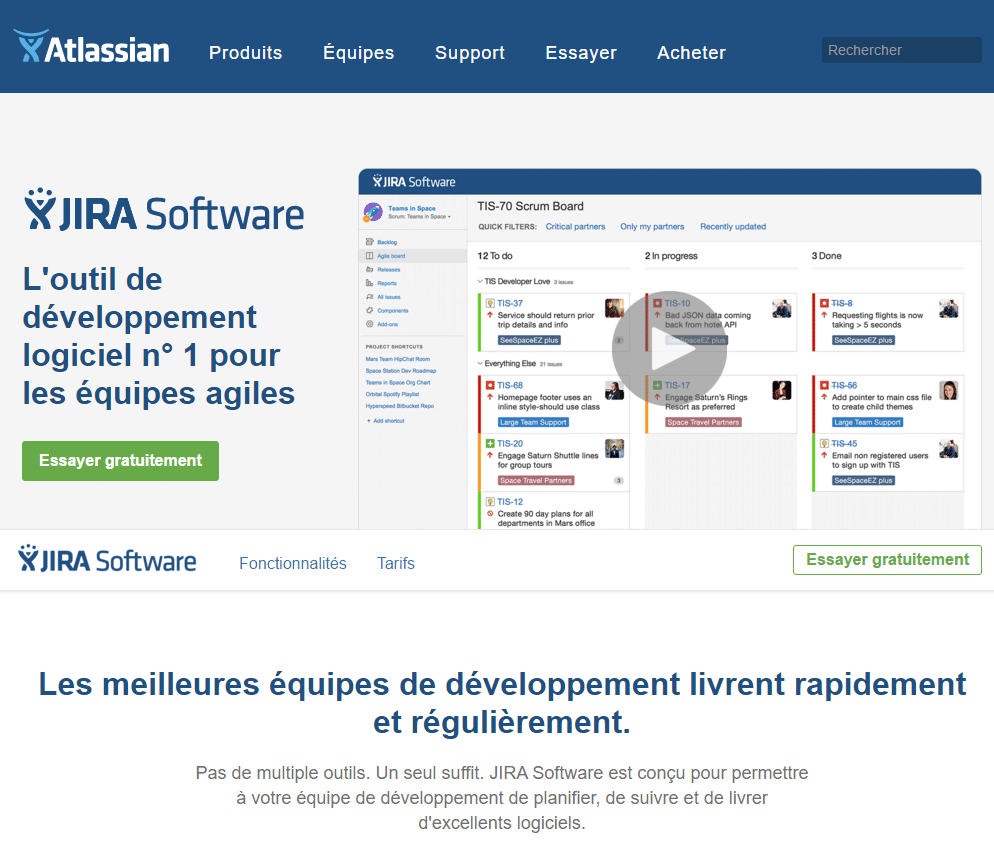Open the Reports chart icon

pyautogui.click(x=368, y=282)
